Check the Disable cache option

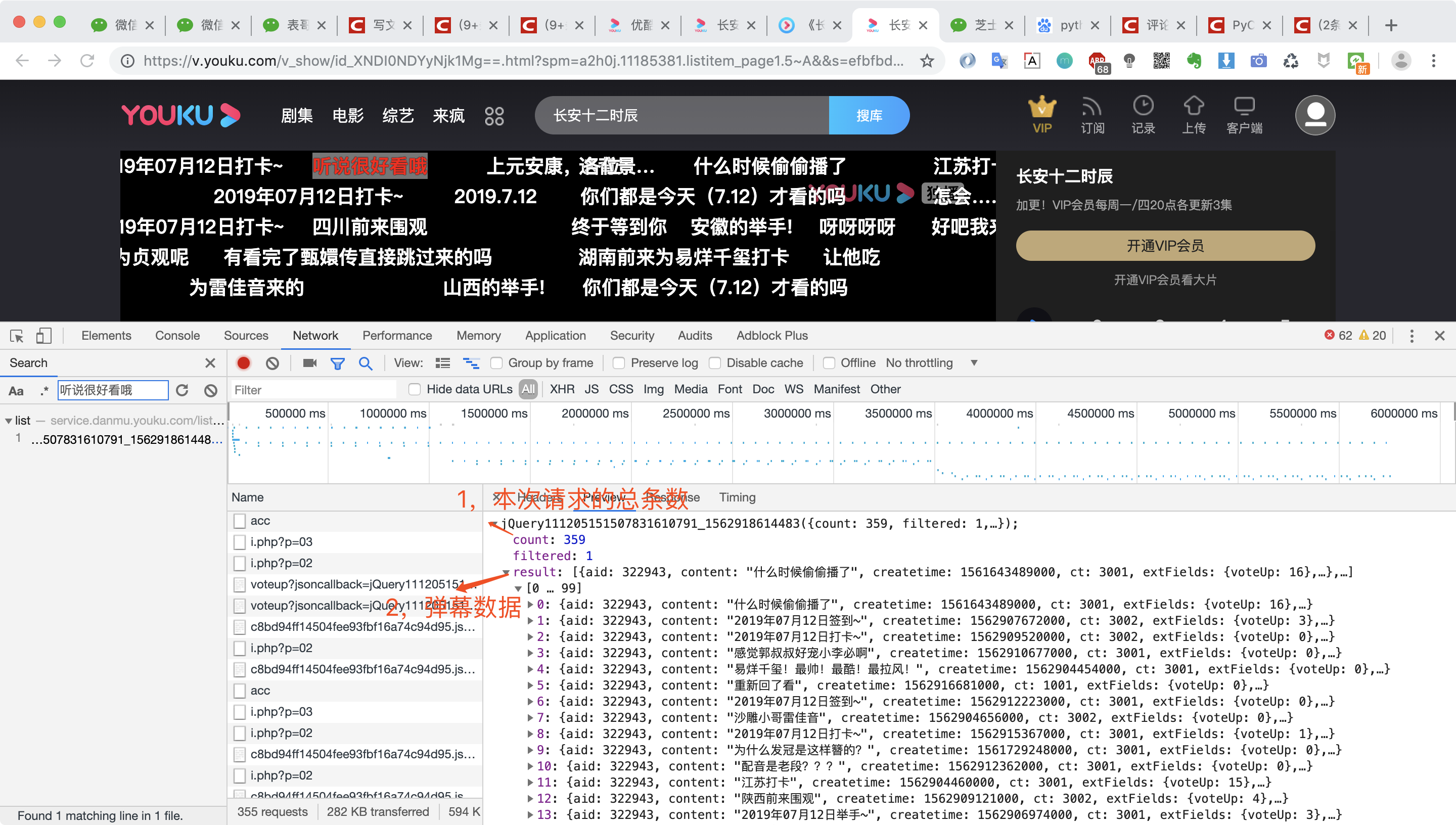click(x=715, y=363)
